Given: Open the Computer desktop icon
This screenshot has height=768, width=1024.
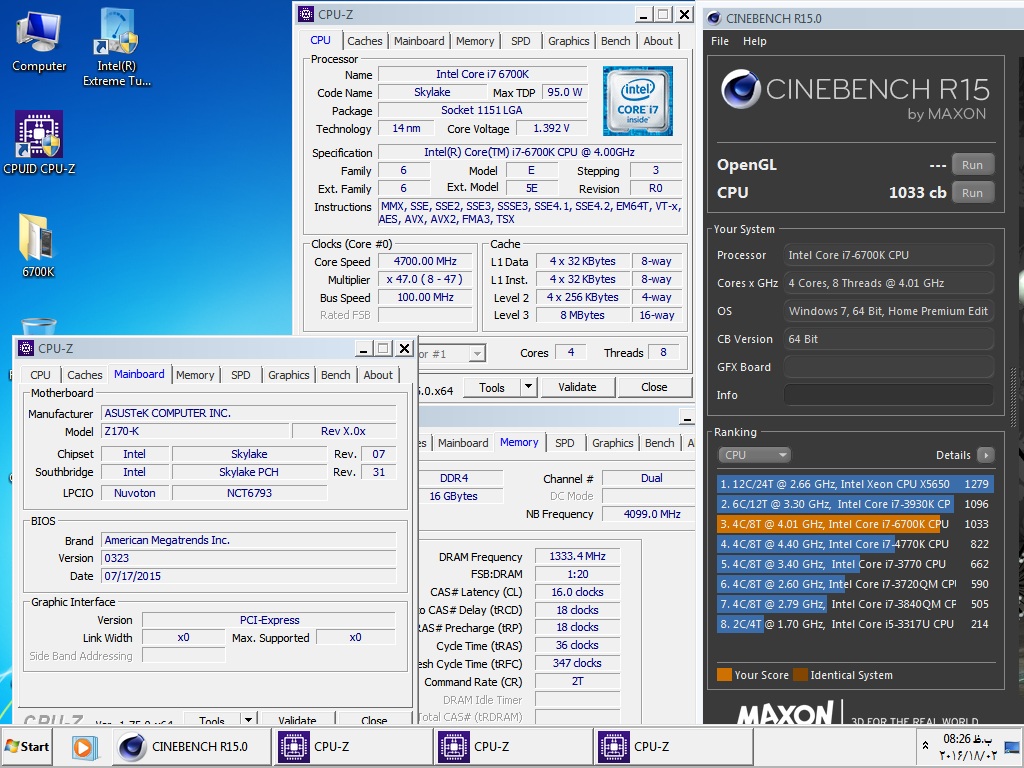Looking at the screenshot, I should click(39, 40).
